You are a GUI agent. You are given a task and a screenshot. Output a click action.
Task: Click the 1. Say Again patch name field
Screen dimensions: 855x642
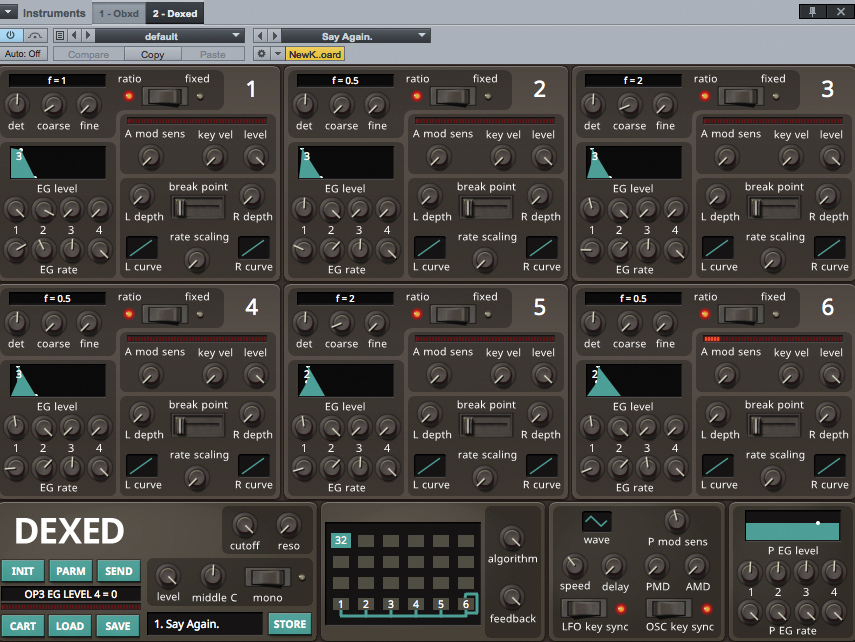[204, 623]
